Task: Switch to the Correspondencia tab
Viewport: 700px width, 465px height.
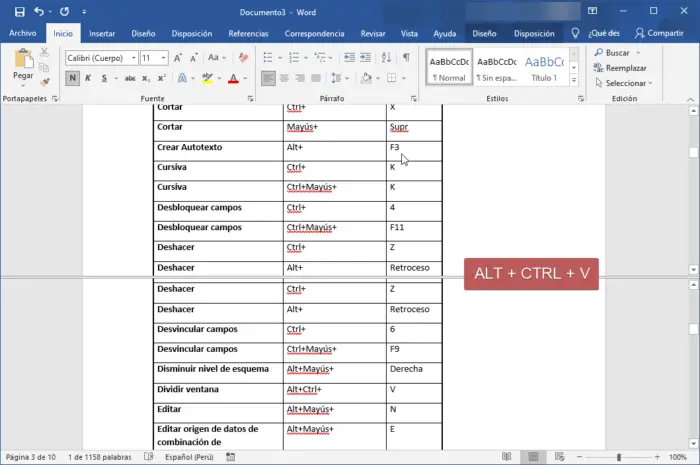Action: pos(314,33)
